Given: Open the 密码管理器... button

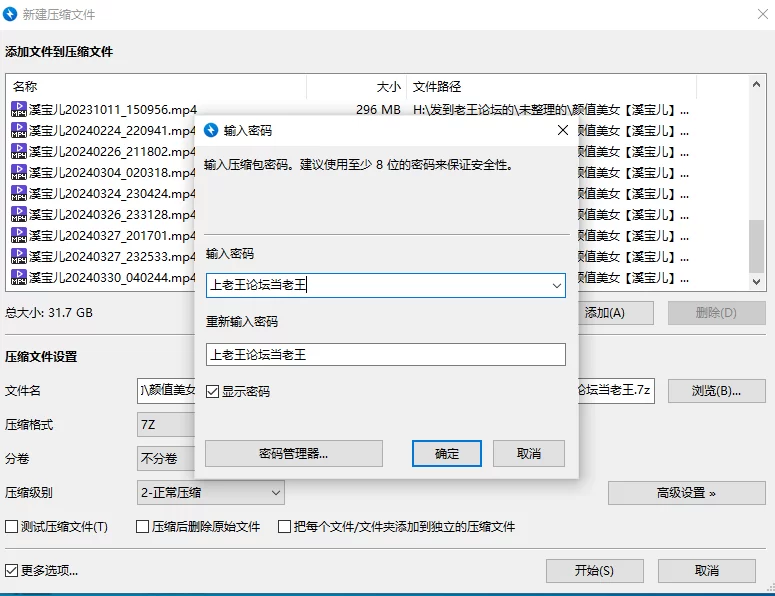Looking at the screenshot, I should tap(294, 454).
